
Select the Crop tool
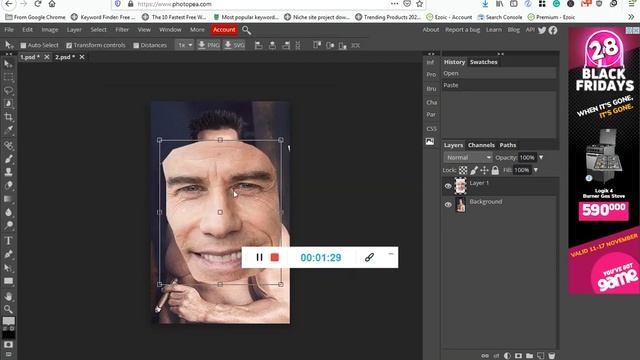pyautogui.click(x=8, y=117)
